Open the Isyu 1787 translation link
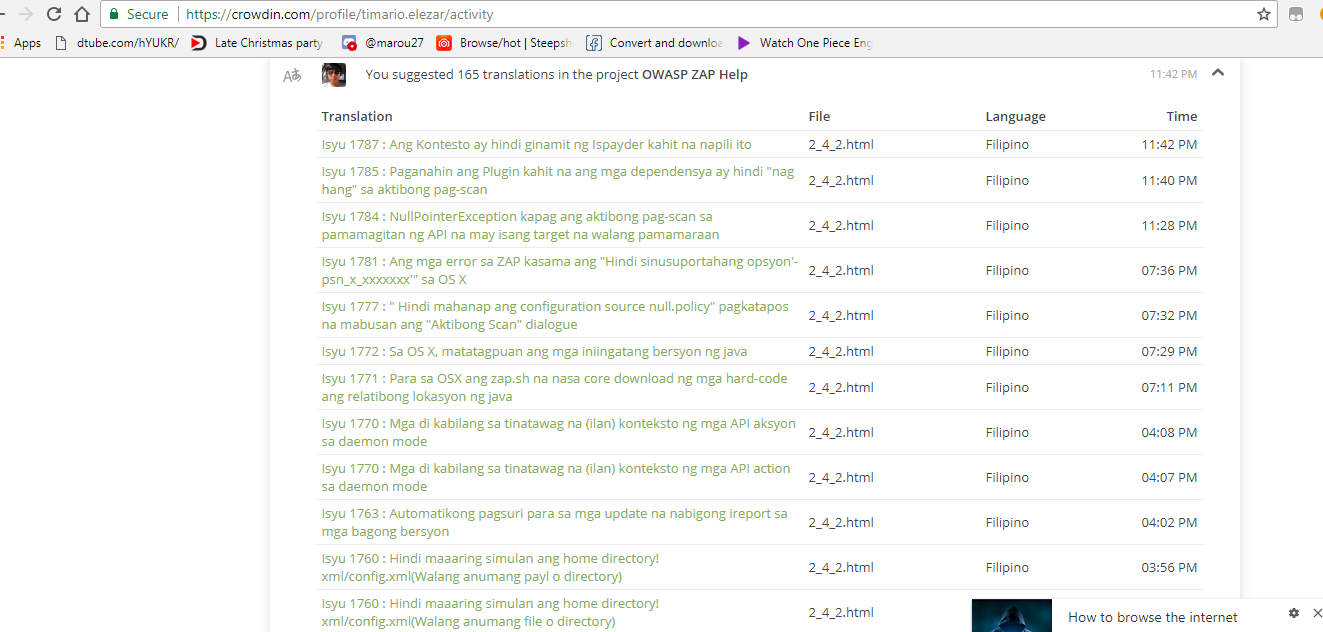The image size is (1323, 632). coord(536,144)
